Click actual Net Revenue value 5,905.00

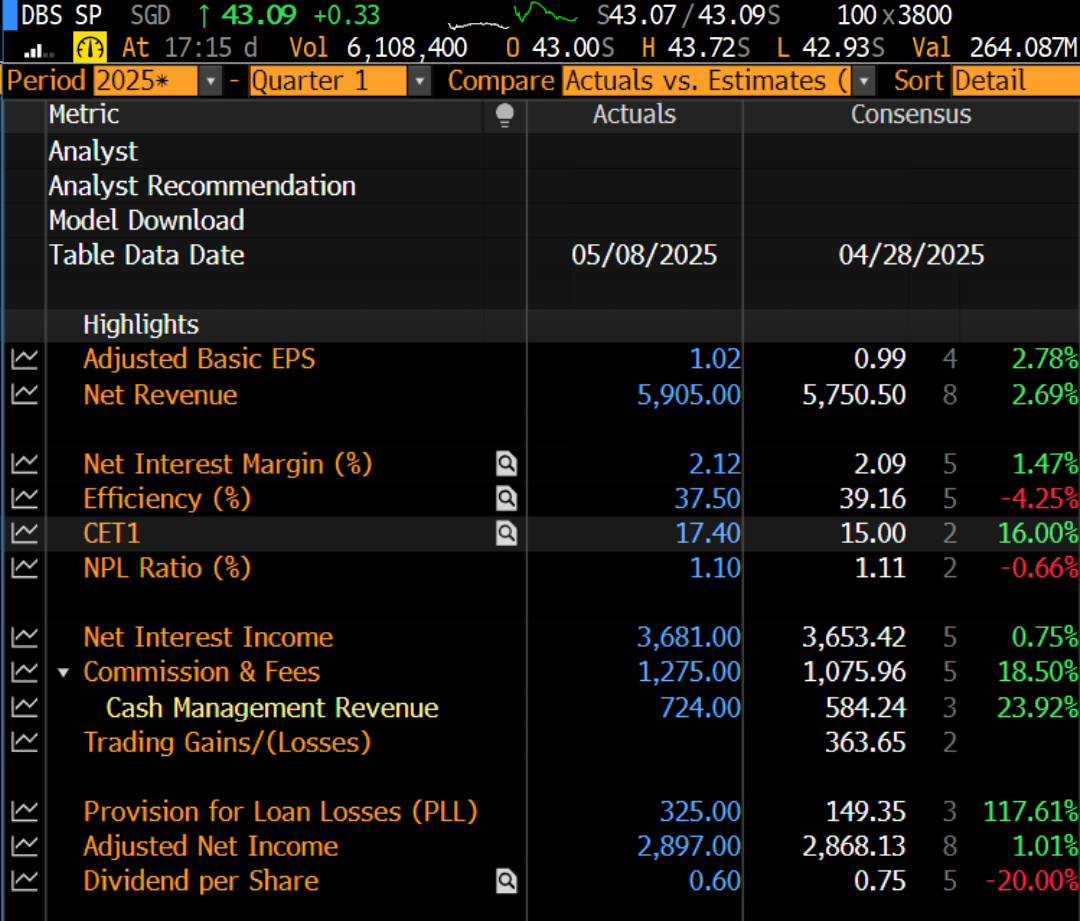click(689, 395)
